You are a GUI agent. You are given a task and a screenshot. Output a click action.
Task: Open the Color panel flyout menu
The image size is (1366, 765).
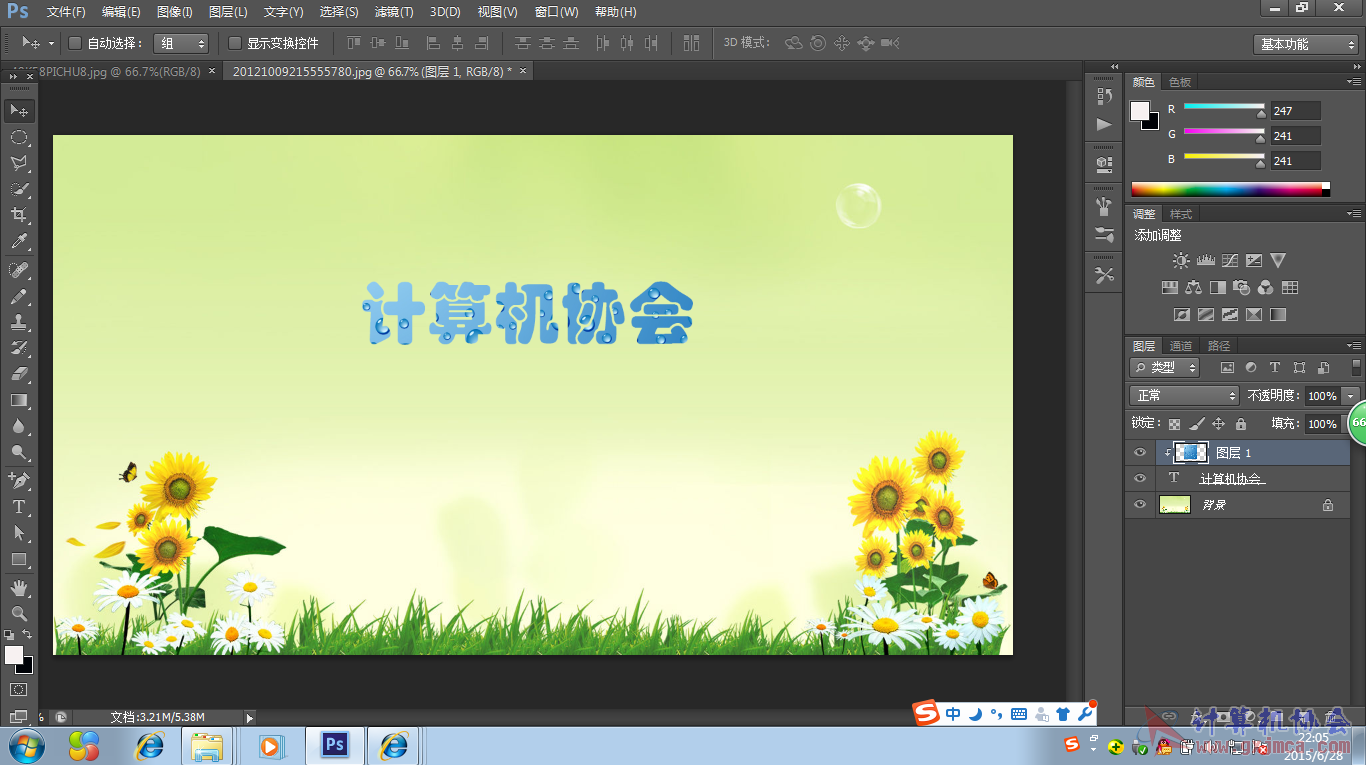1353,82
